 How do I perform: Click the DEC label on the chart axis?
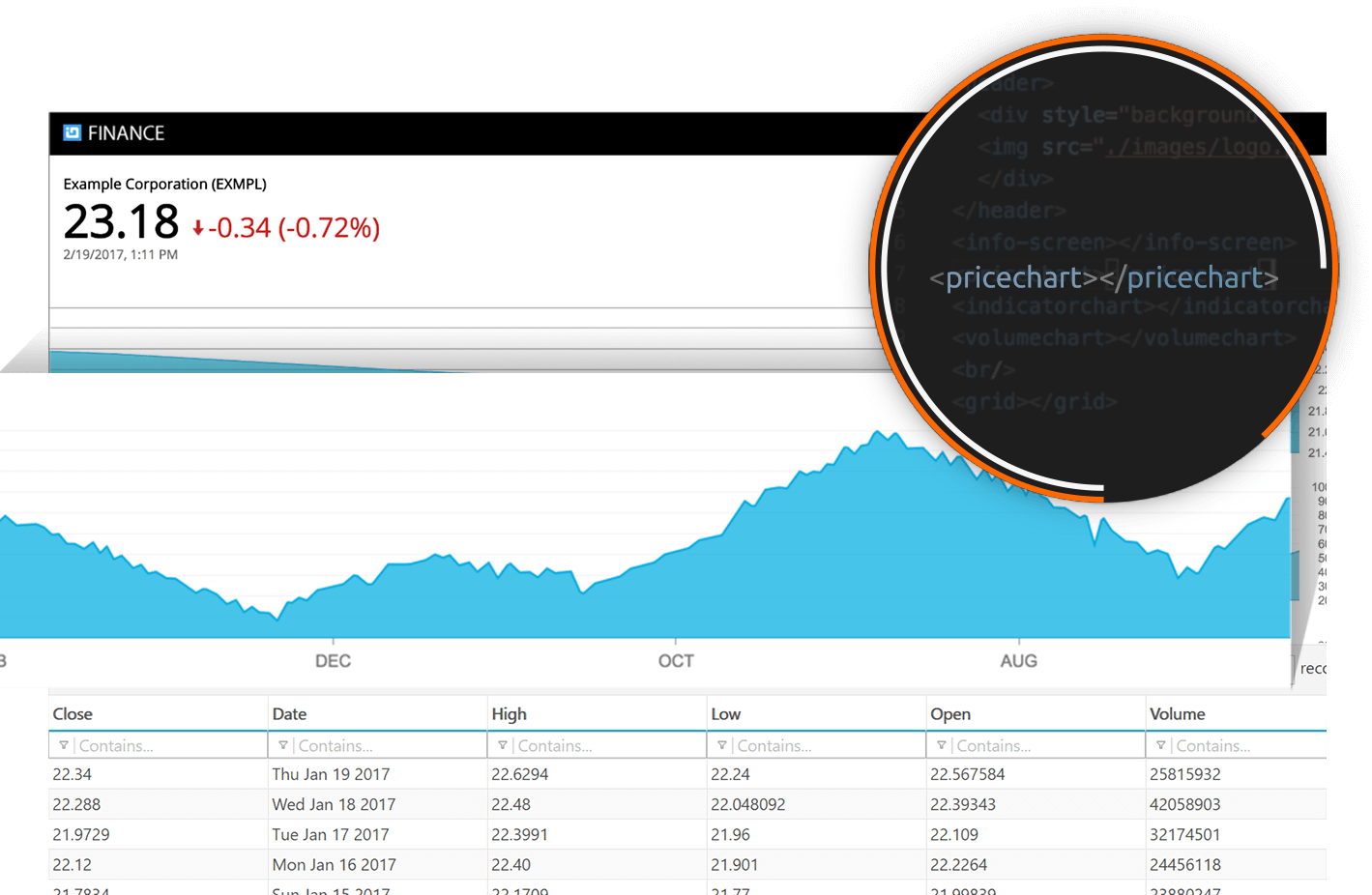(x=333, y=660)
